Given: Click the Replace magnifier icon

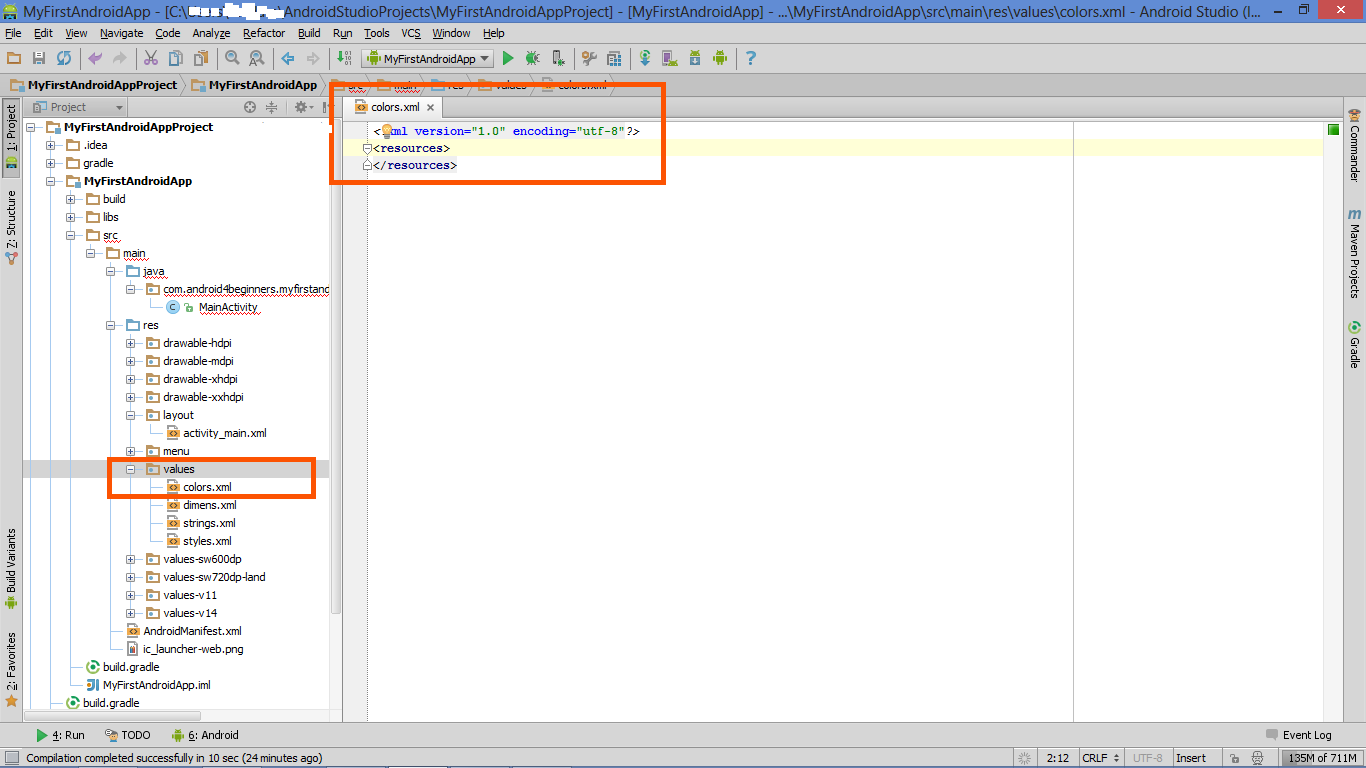Looking at the screenshot, I should (257, 59).
